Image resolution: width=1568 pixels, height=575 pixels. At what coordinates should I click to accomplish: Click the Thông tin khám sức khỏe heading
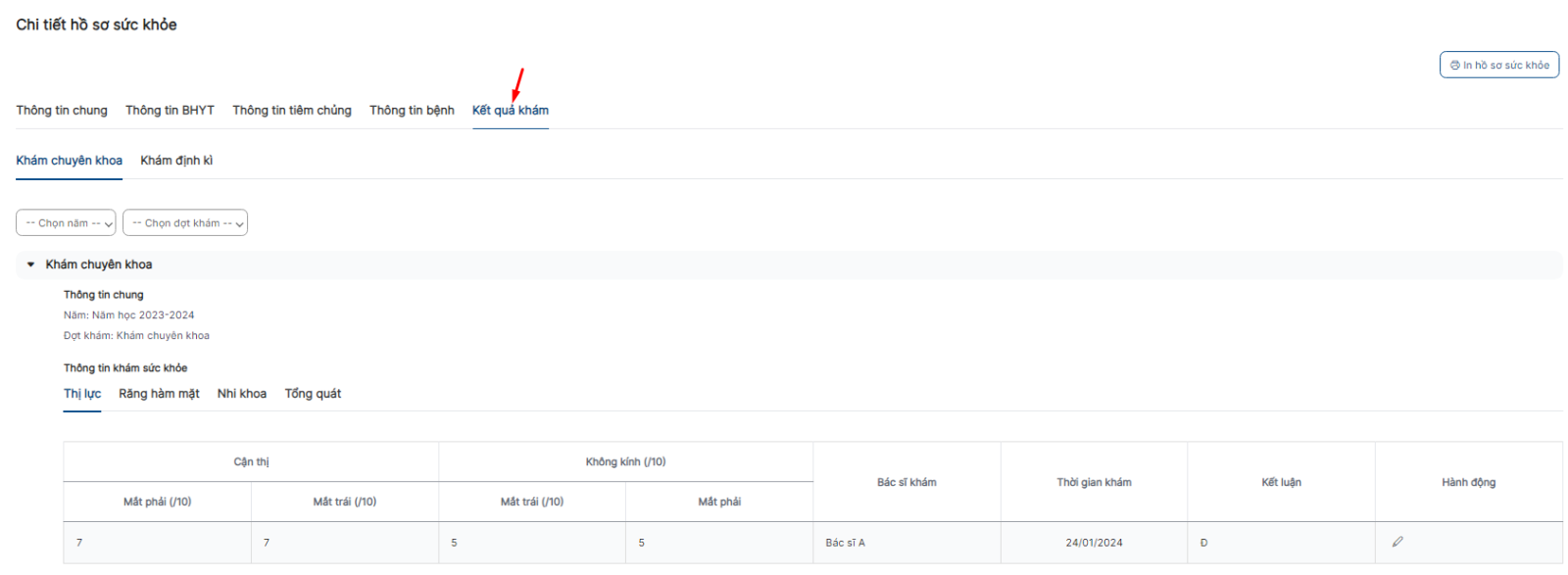point(125,368)
